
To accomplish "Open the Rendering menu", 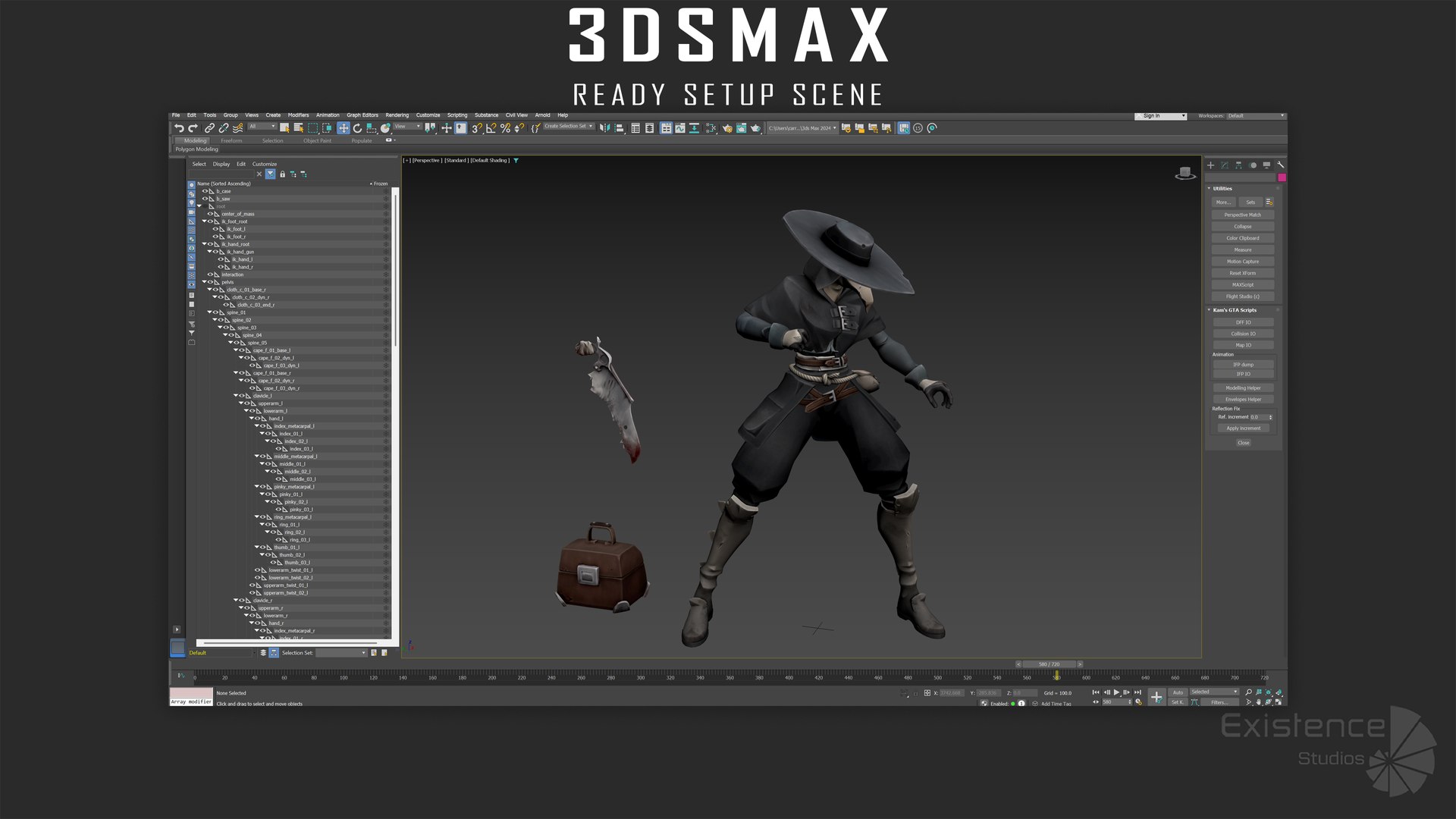I will click(397, 115).
